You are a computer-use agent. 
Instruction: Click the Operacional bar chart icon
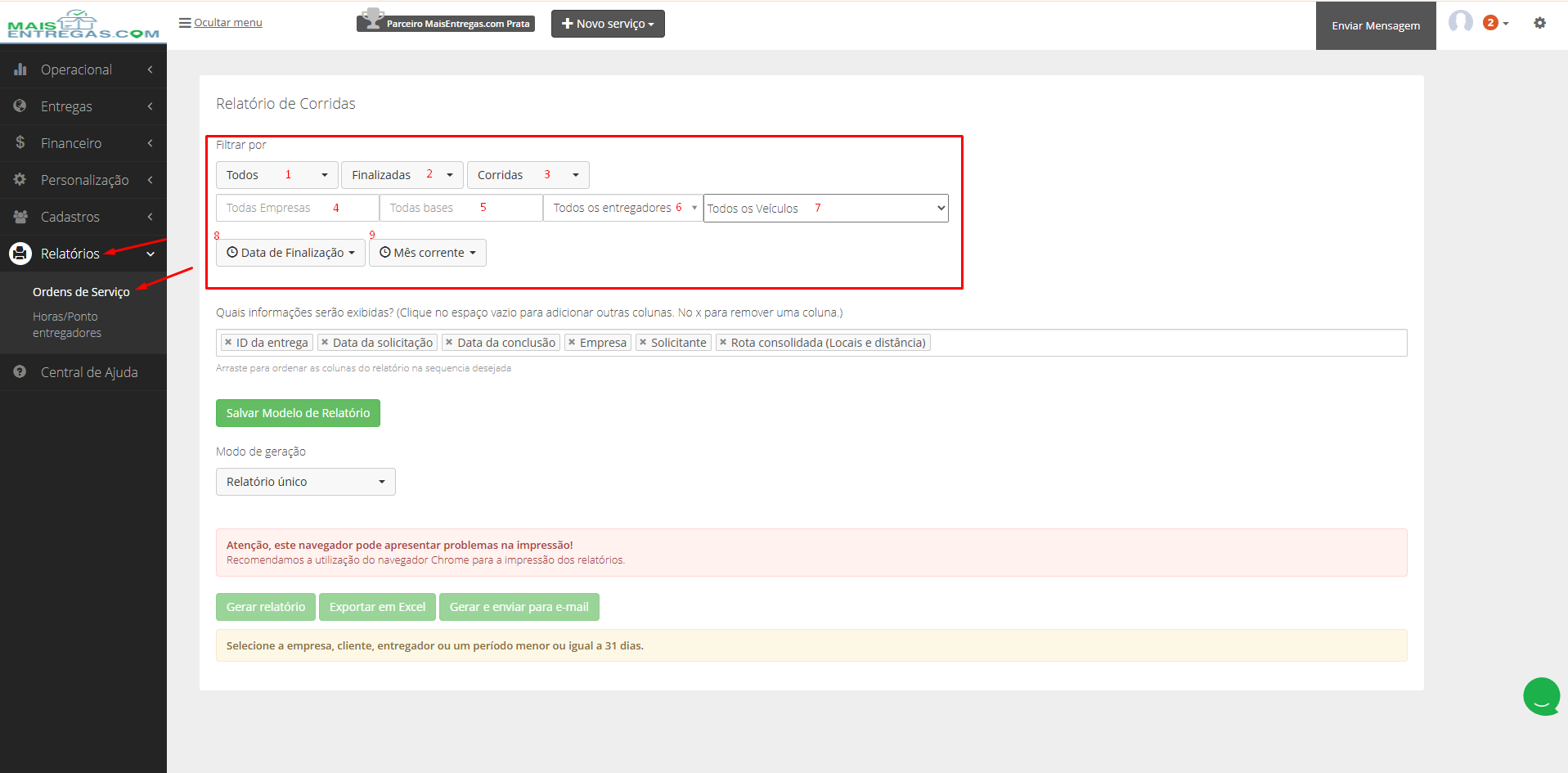[x=20, y=70]
